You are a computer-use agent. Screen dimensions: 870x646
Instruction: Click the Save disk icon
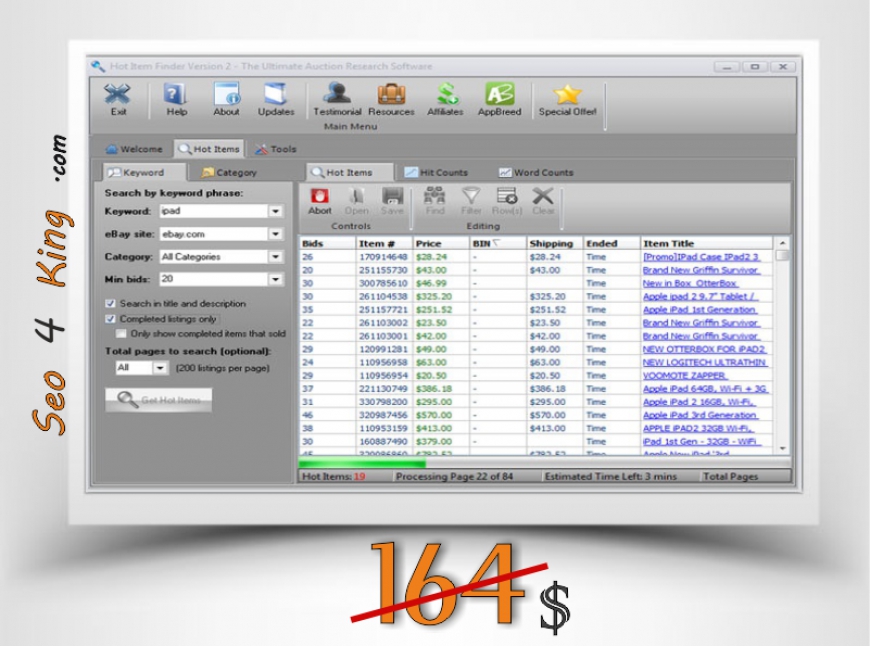392,196
